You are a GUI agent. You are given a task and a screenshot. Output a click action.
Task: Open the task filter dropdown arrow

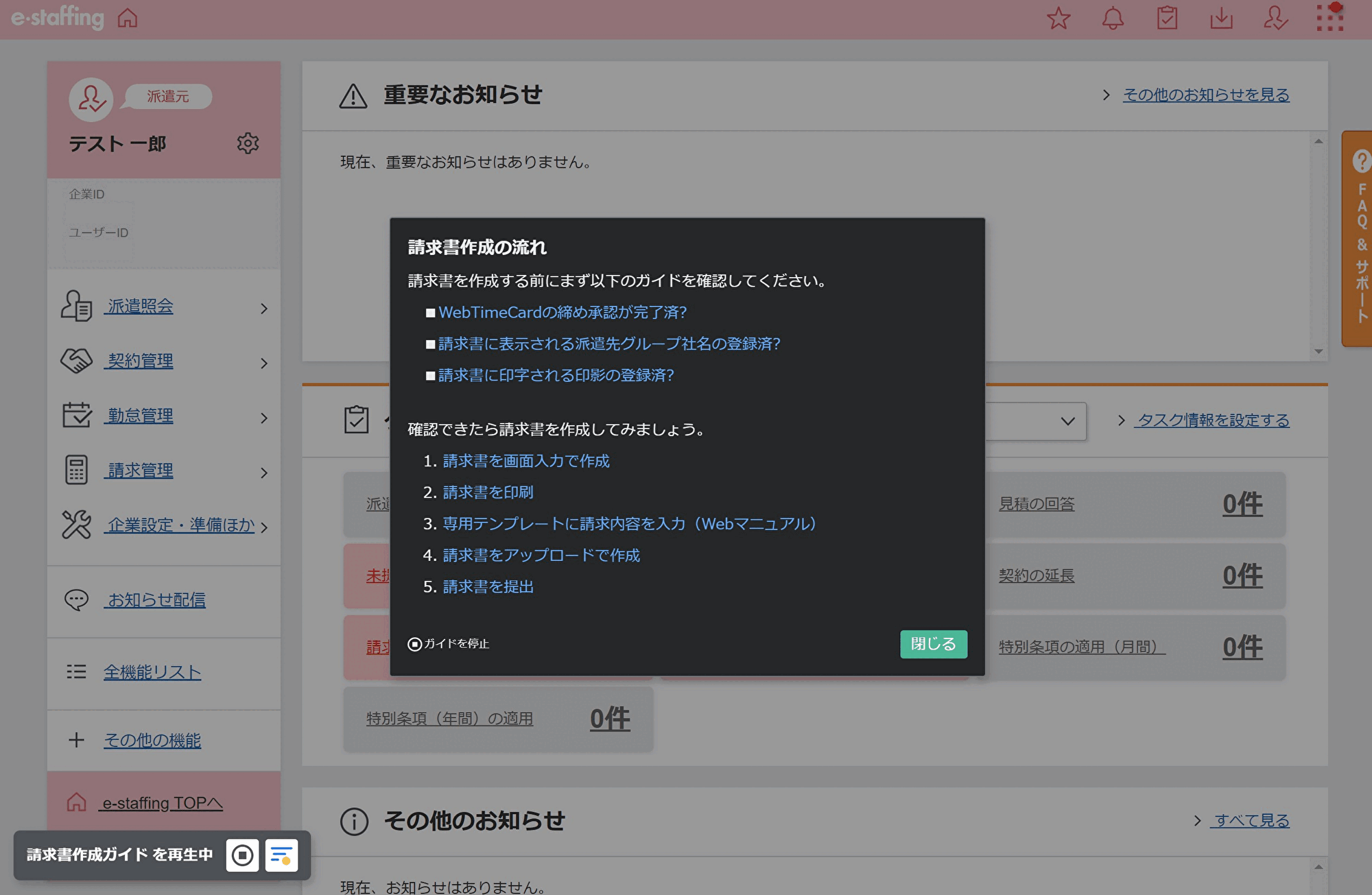pyautogui.click(x=1067, y=421)
